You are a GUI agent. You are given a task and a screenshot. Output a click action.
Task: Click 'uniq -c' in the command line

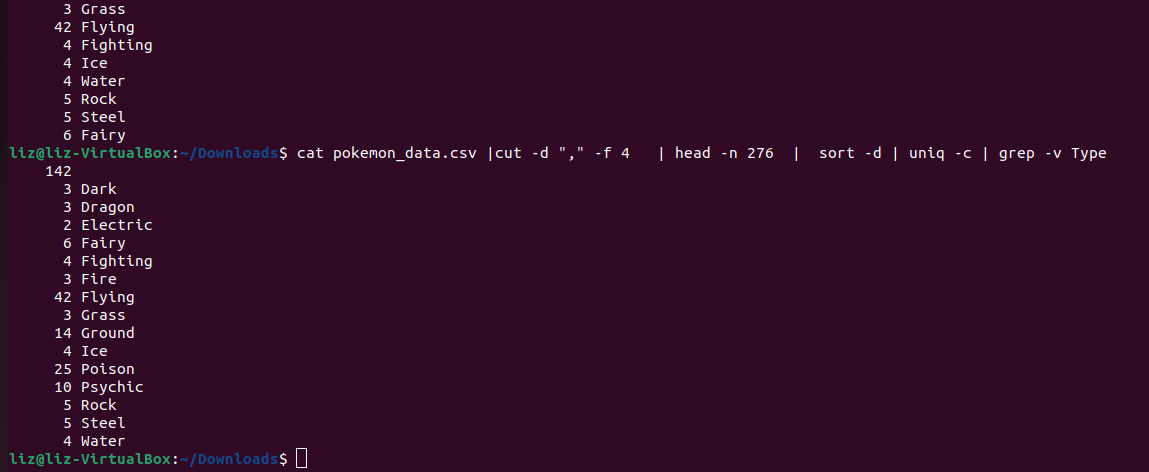pos(940,153)
